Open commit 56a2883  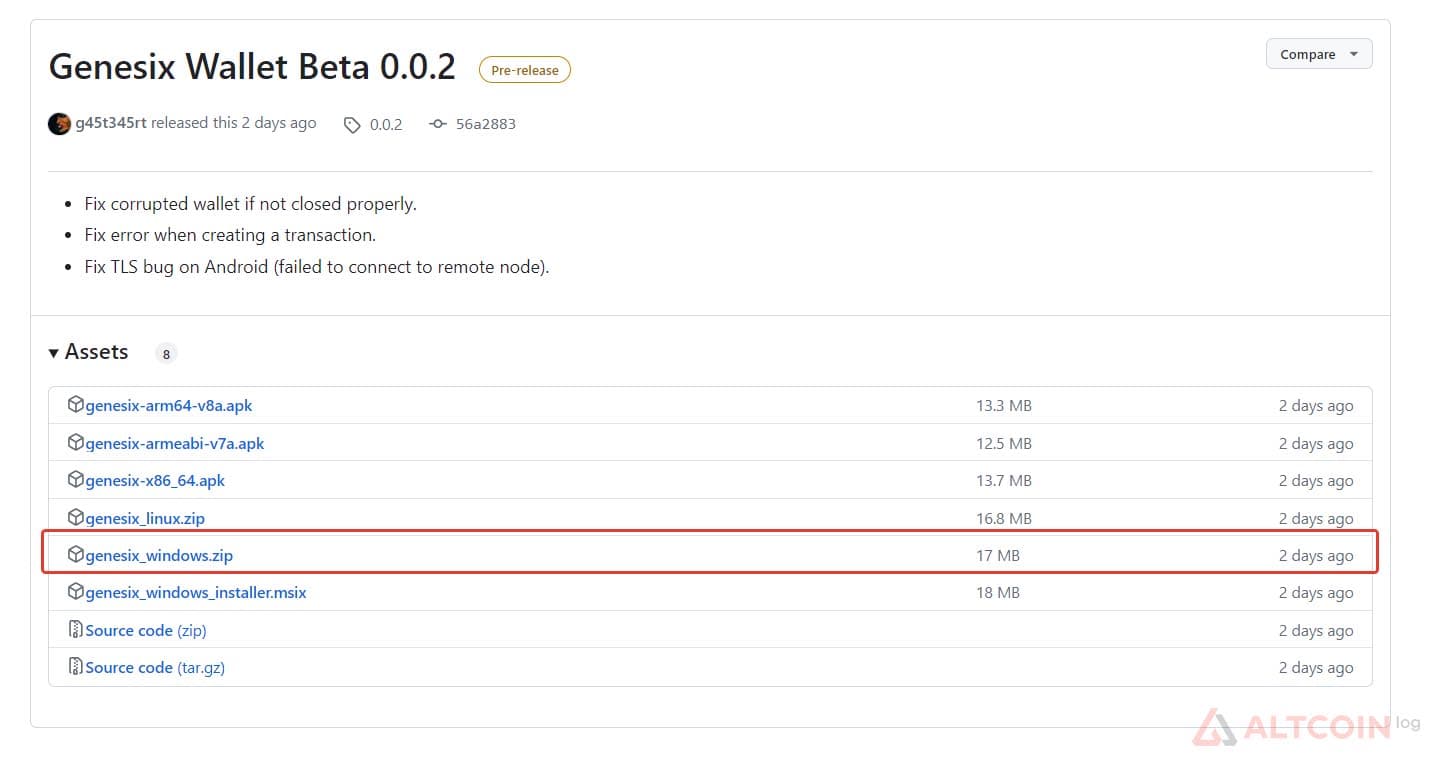tap(485, 124)
